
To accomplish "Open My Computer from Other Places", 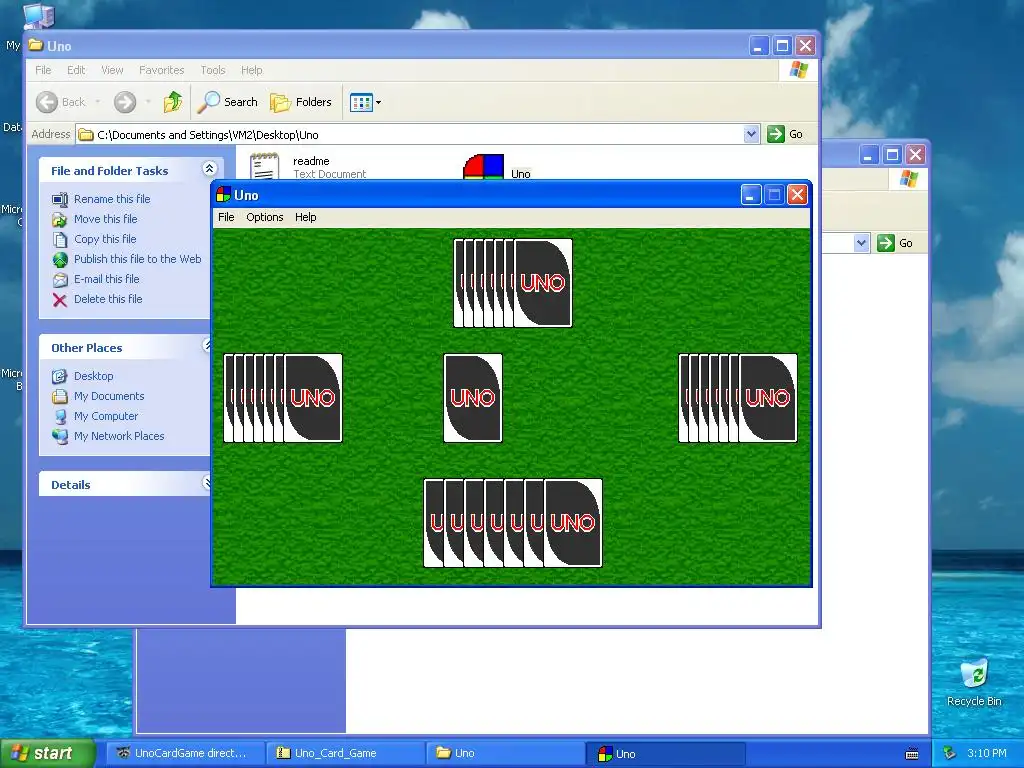I will (106, 416).
